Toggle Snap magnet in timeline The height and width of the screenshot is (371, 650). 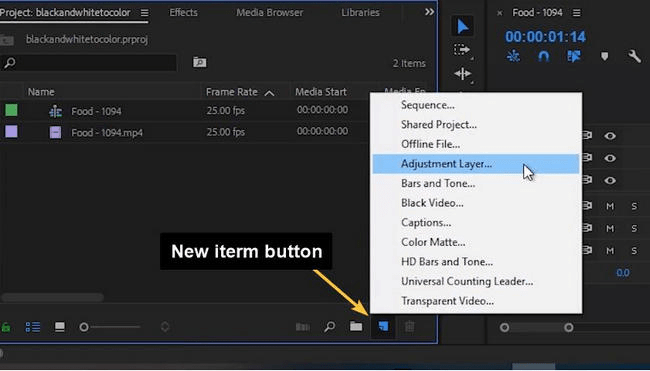[x=543, y=56]
